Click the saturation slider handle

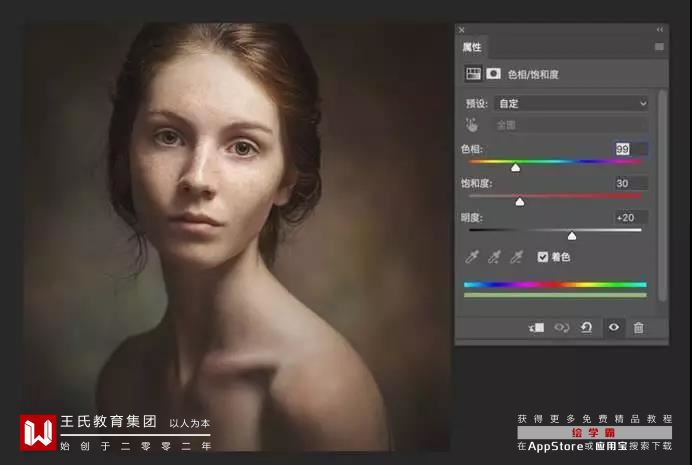520,202
